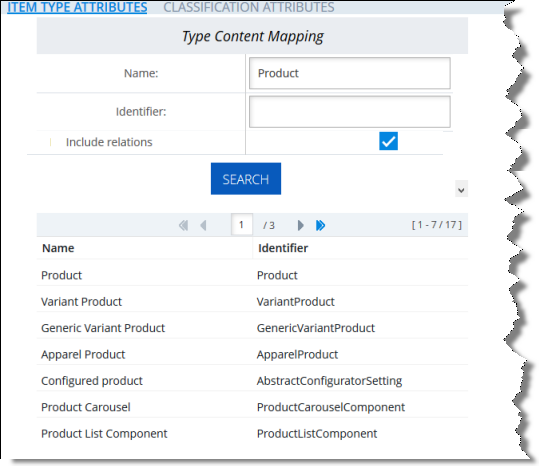Go to first page of results
The width and height of the screenshot is (539, 469).
point(184,225)
